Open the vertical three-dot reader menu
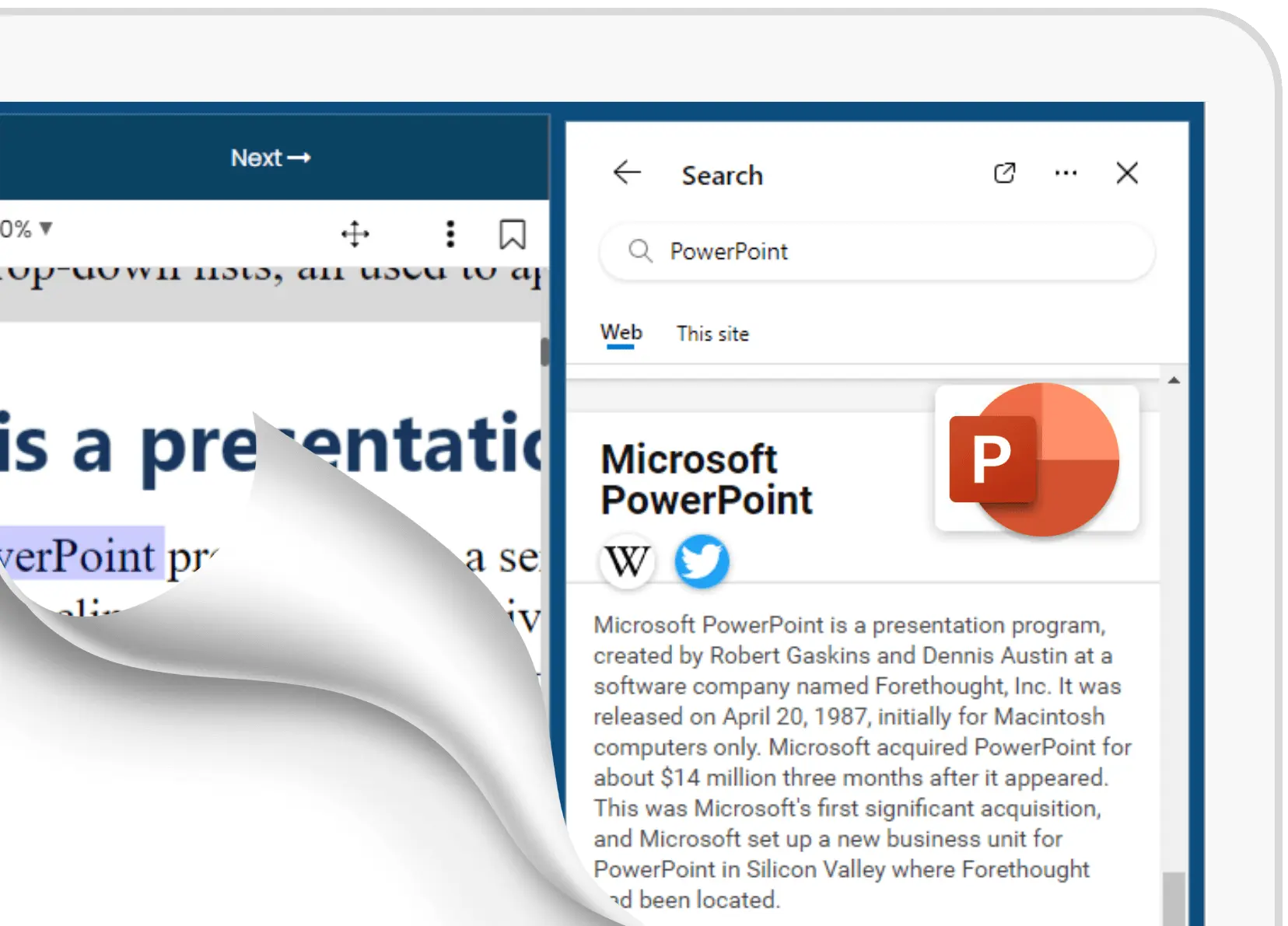The image size is (1288, 926). coord(450,234)
